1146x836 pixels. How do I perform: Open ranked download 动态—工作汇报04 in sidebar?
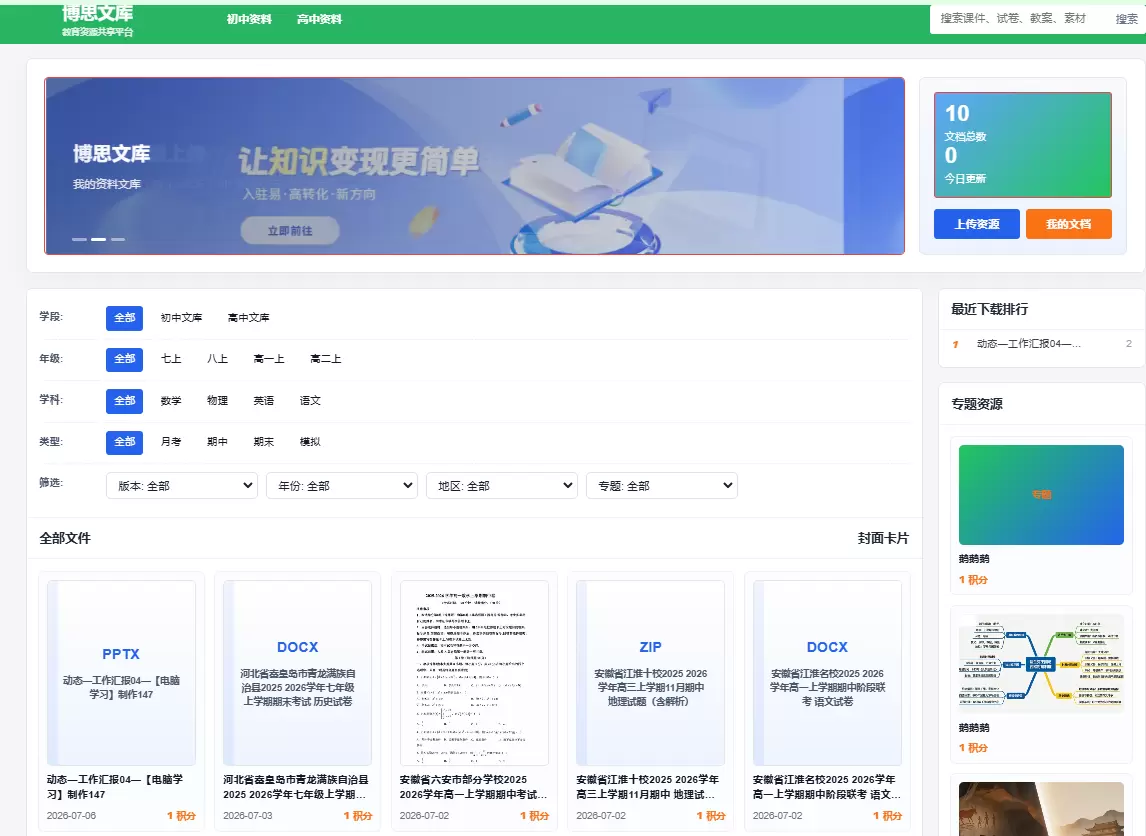[1029, 343]
